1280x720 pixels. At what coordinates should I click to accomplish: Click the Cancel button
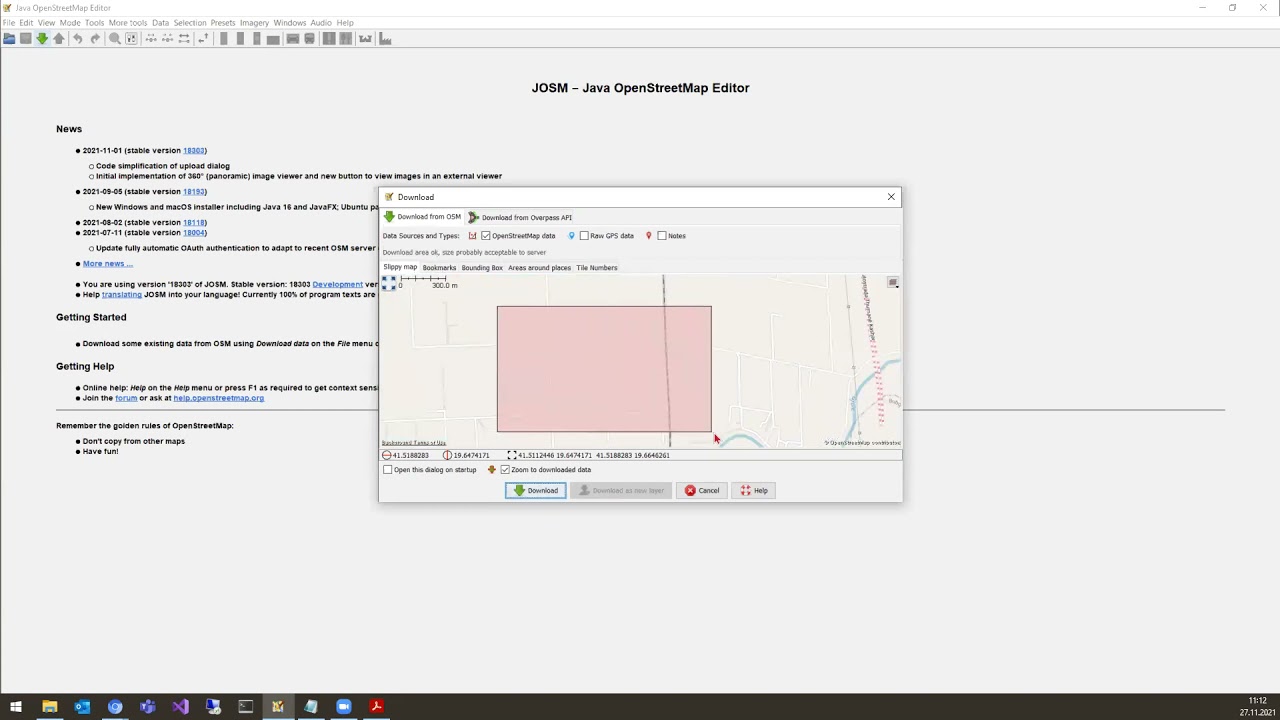pyautogui.click(x=701, y=490)
